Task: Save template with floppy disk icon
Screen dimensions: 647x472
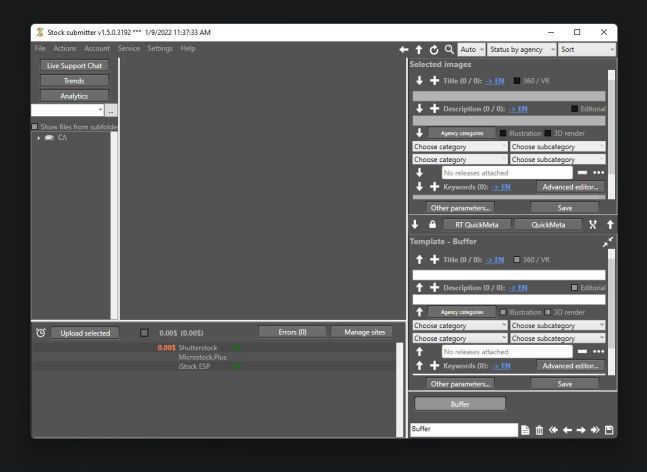Action: coord(609,430)
